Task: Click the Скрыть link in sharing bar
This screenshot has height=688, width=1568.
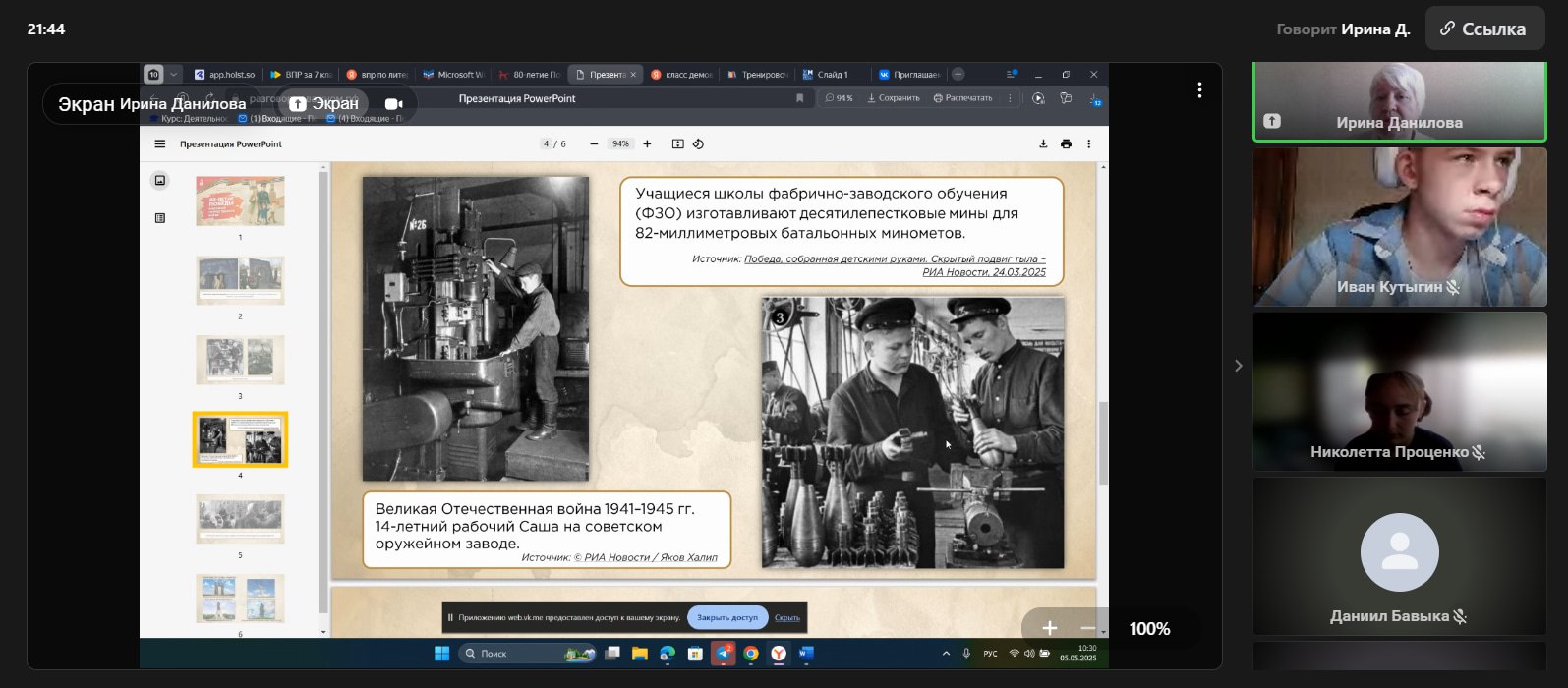Action: tap(787, 618)
